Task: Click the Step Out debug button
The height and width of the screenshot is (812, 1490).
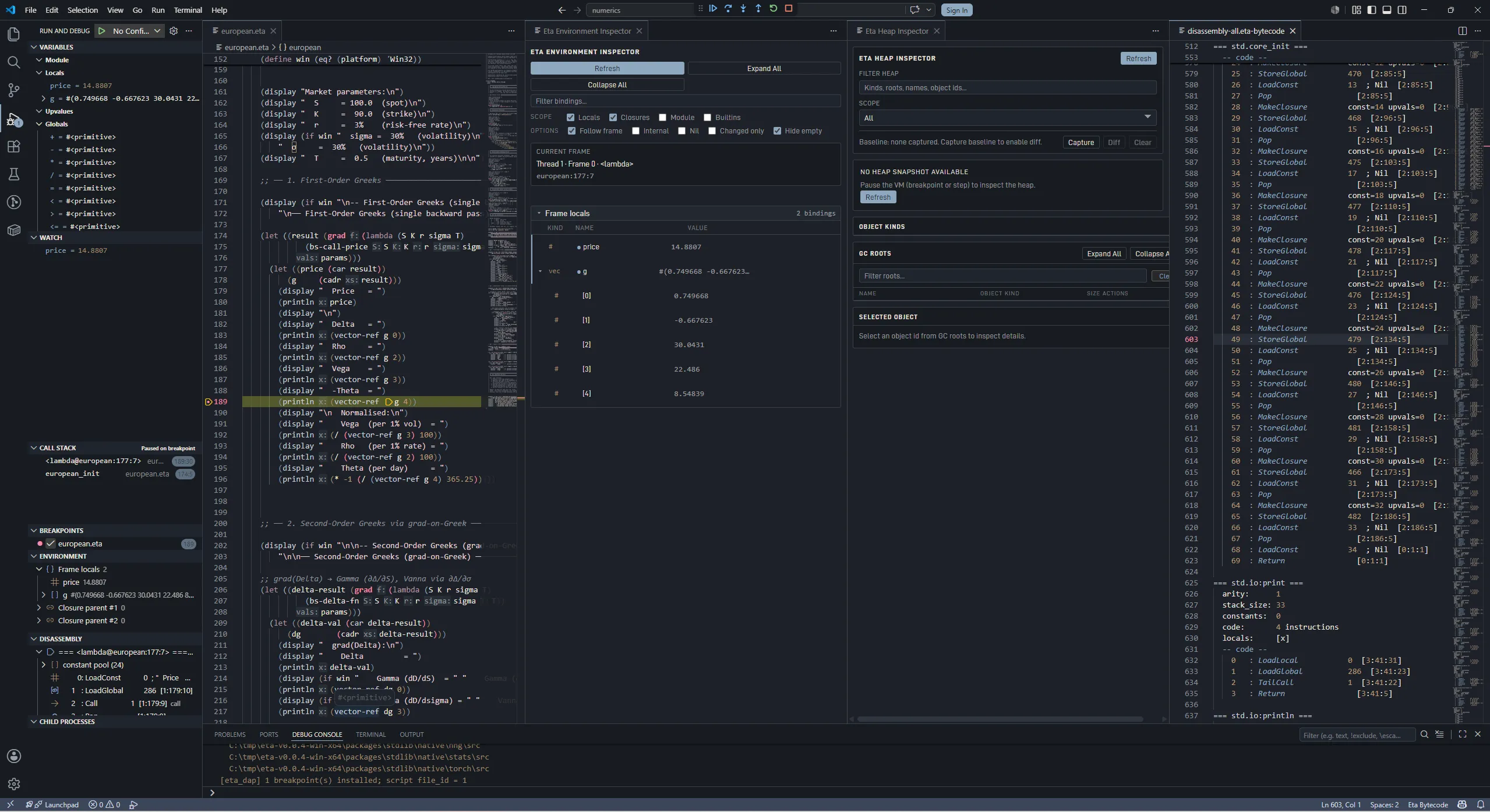Action: point(758,9)
